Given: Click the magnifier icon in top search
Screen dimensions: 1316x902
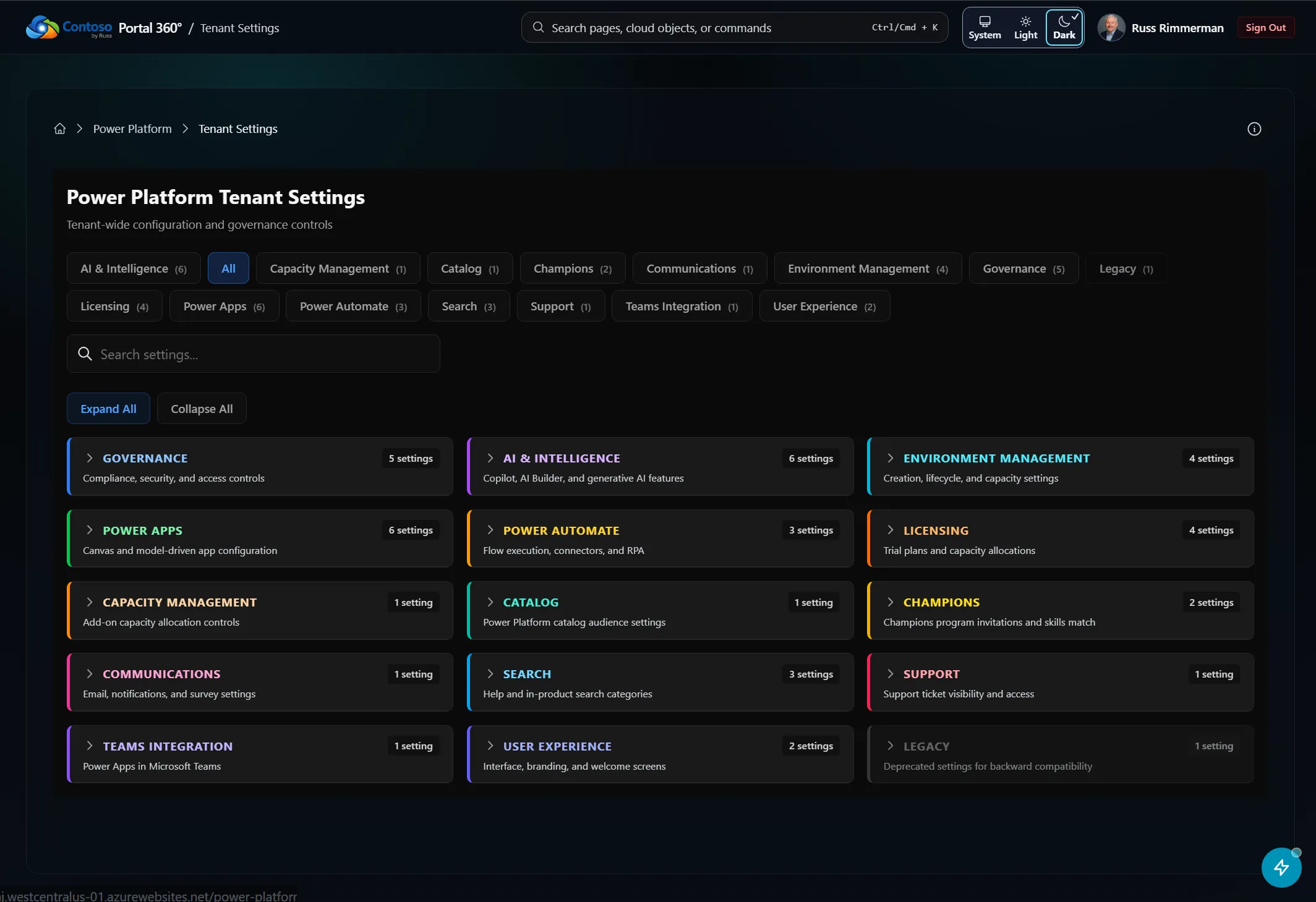Looking at the screenshot, I should click(538, 28).
